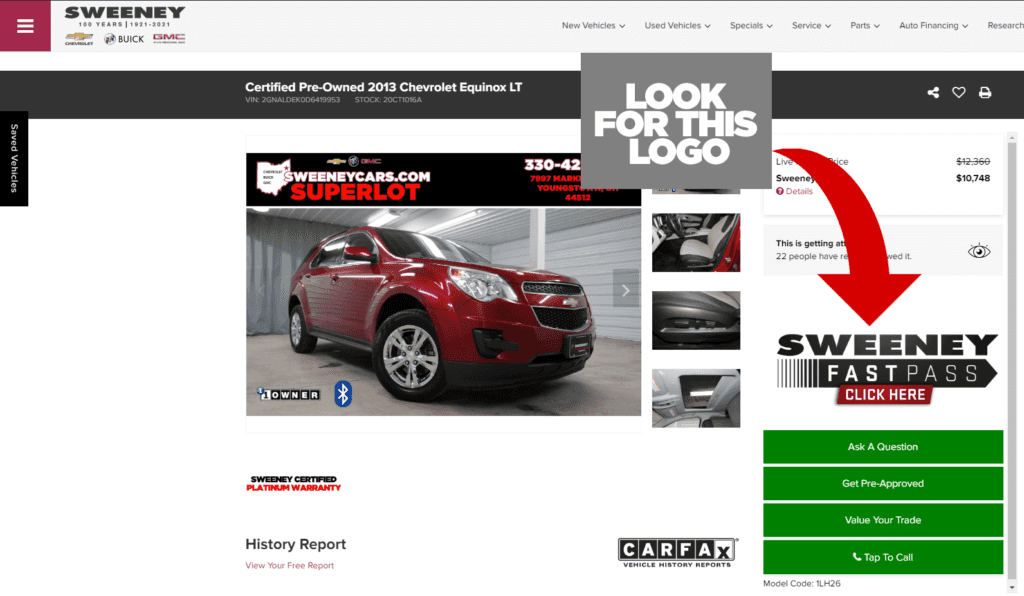Advance to next vehicle photo arrow

coord(626,290)
